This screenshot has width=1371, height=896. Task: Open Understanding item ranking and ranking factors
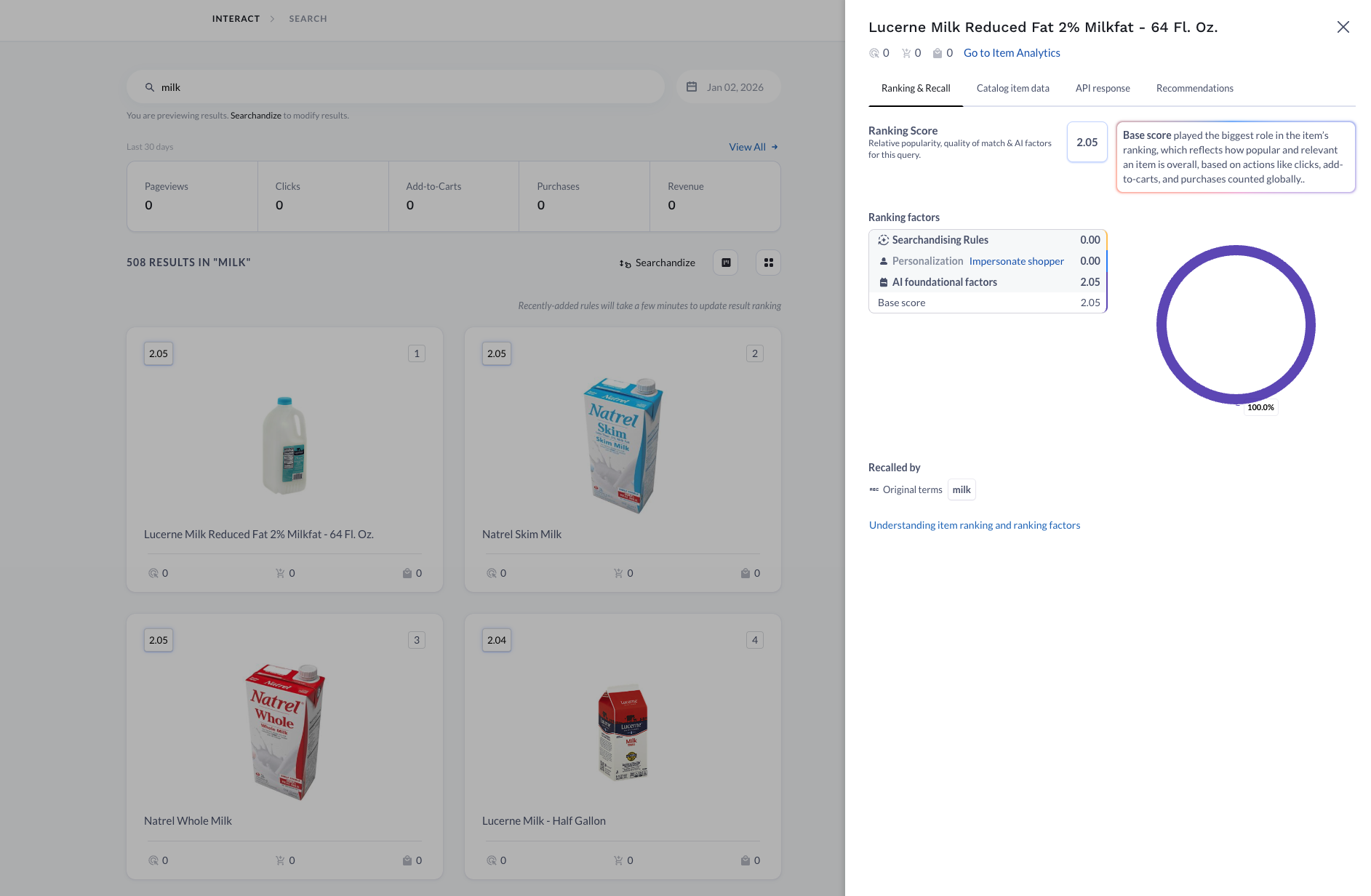click(974, 525)
